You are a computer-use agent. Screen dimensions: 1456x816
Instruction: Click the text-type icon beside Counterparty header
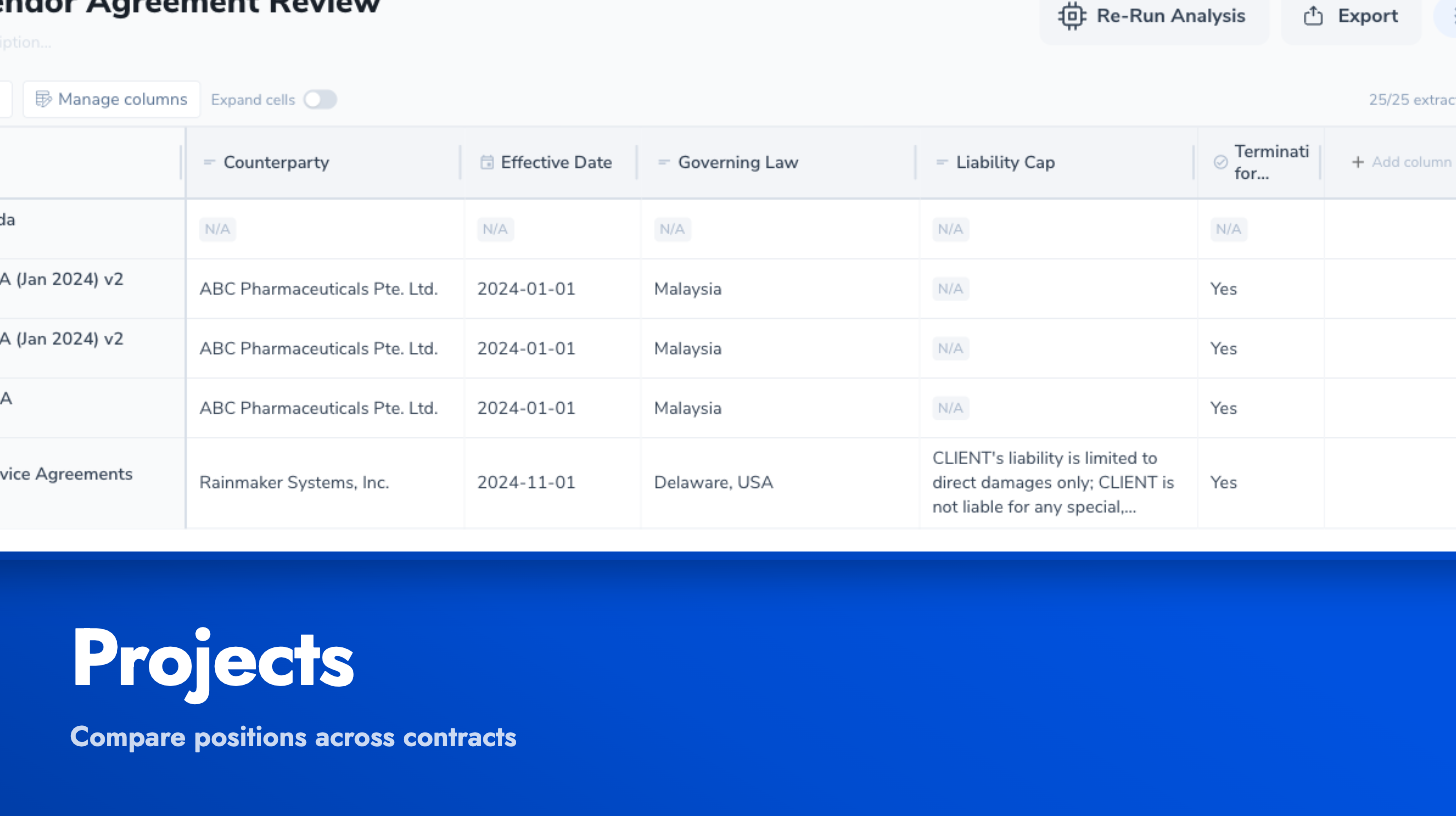(208, 161)
